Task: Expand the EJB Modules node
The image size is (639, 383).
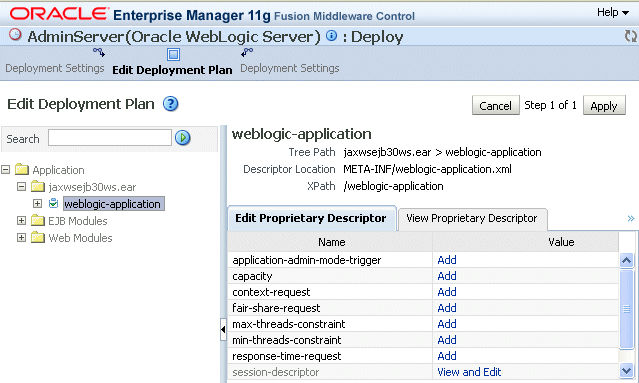Action: pos(22,220)
